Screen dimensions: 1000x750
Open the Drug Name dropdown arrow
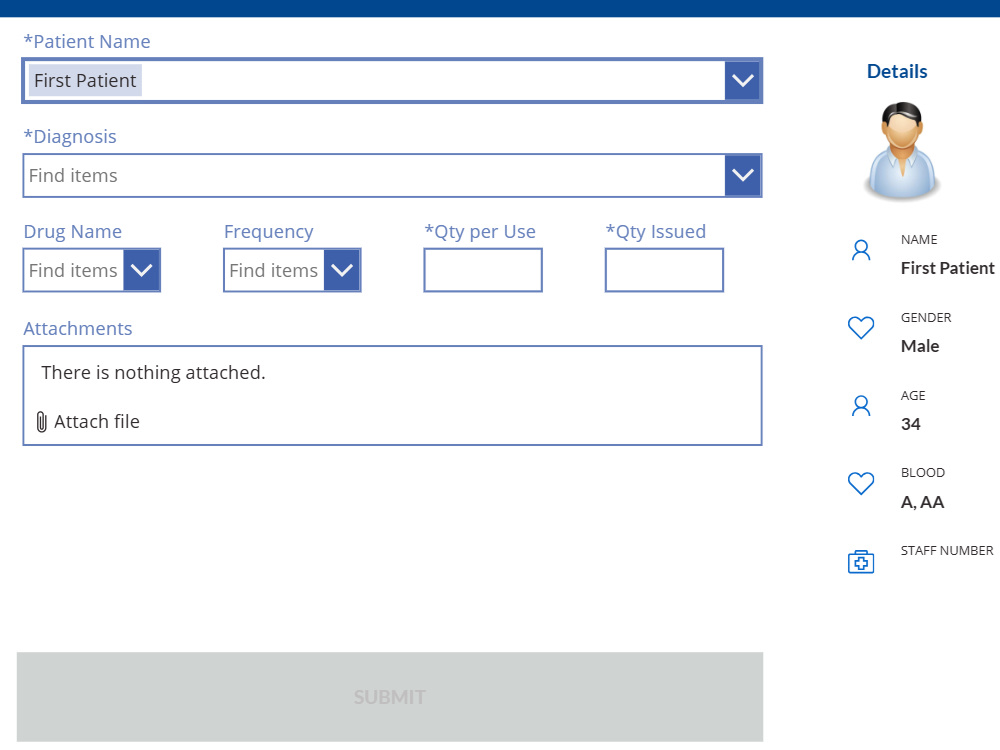[141, 270]
